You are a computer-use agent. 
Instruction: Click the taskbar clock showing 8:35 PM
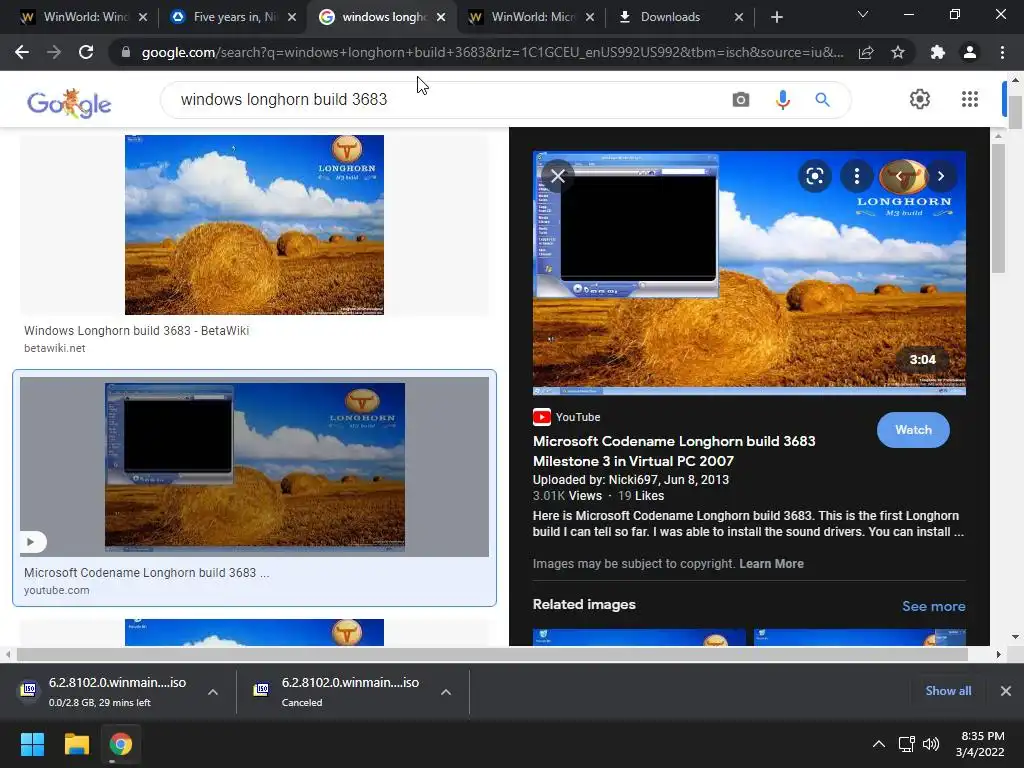[x=980, y=744]
